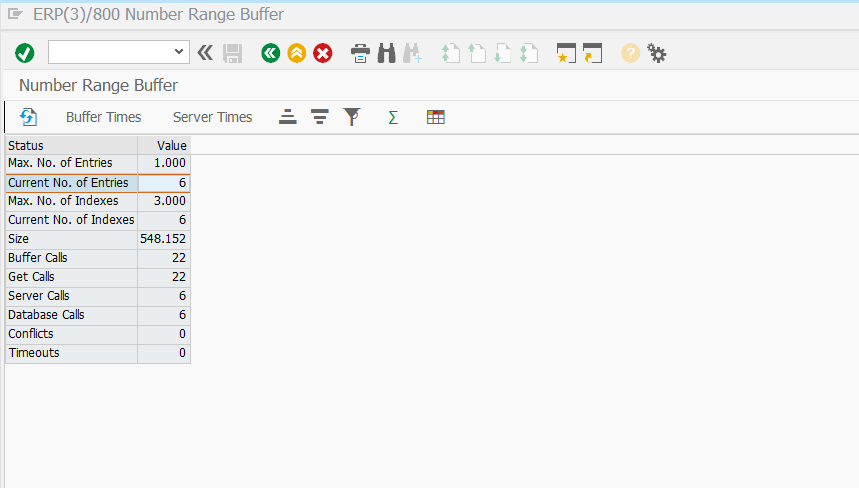Open Find with the binoculars icon
The width and height of the screenshot is (859, 488).
pos(387,53)
